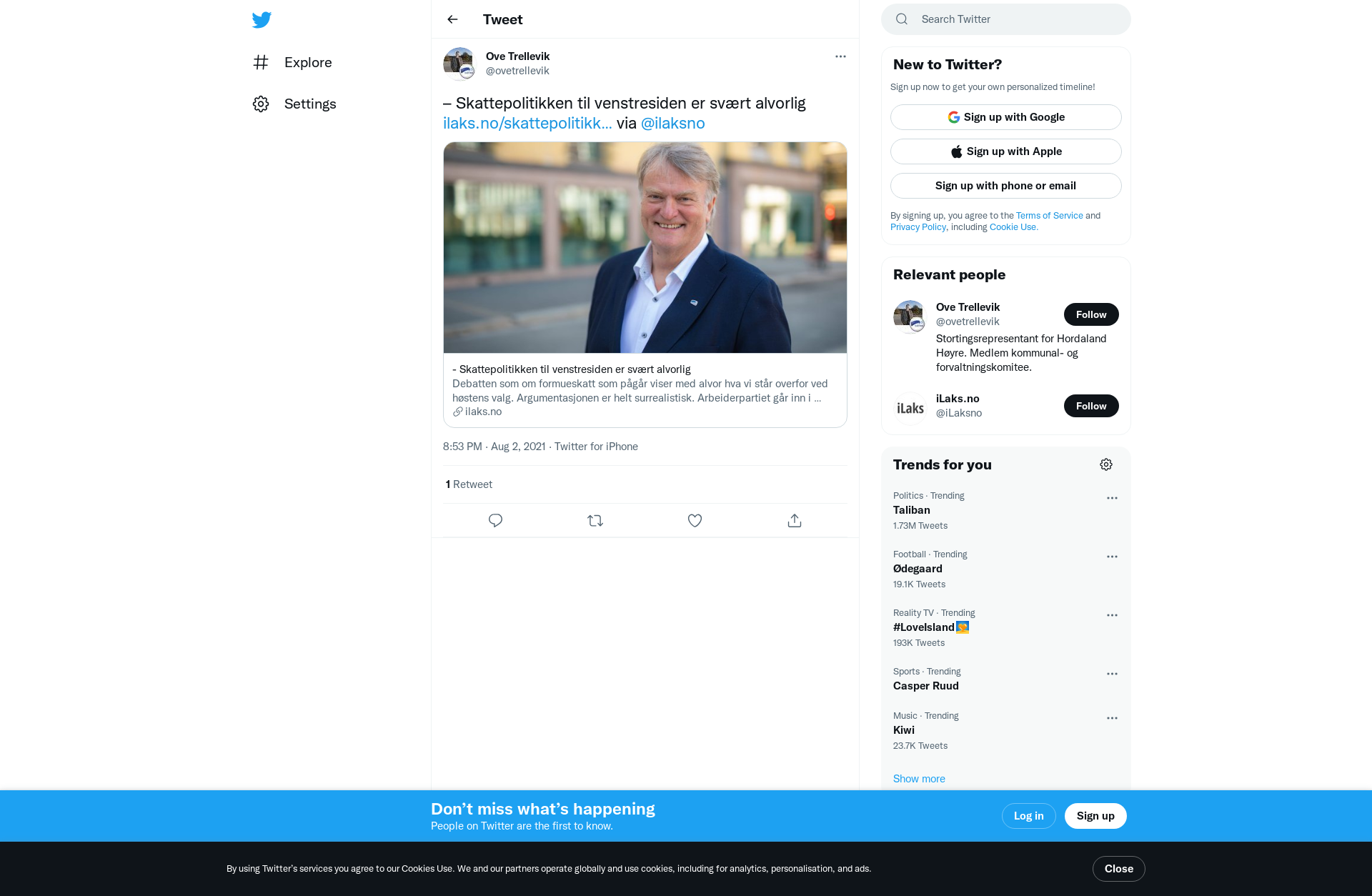The image size is (1372, 896).
Task: Share the tweet using the upload icon
Action: (795, 520)
